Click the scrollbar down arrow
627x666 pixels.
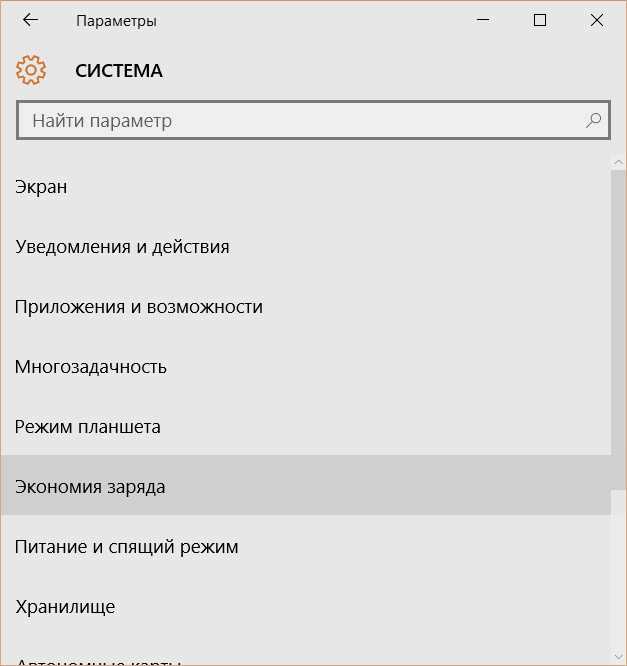619,657
